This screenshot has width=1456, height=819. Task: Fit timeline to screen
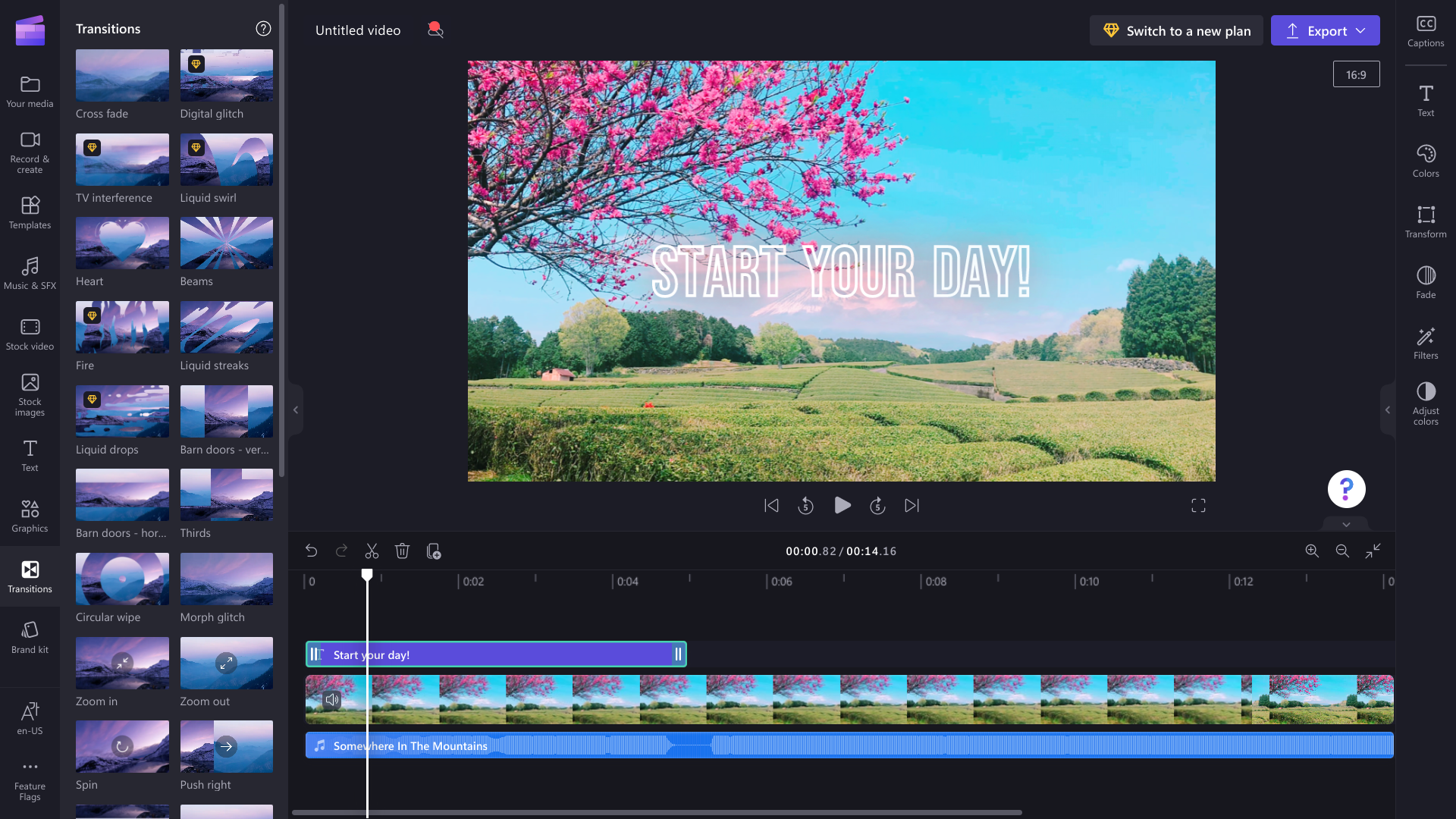(x=1373, y=551)
